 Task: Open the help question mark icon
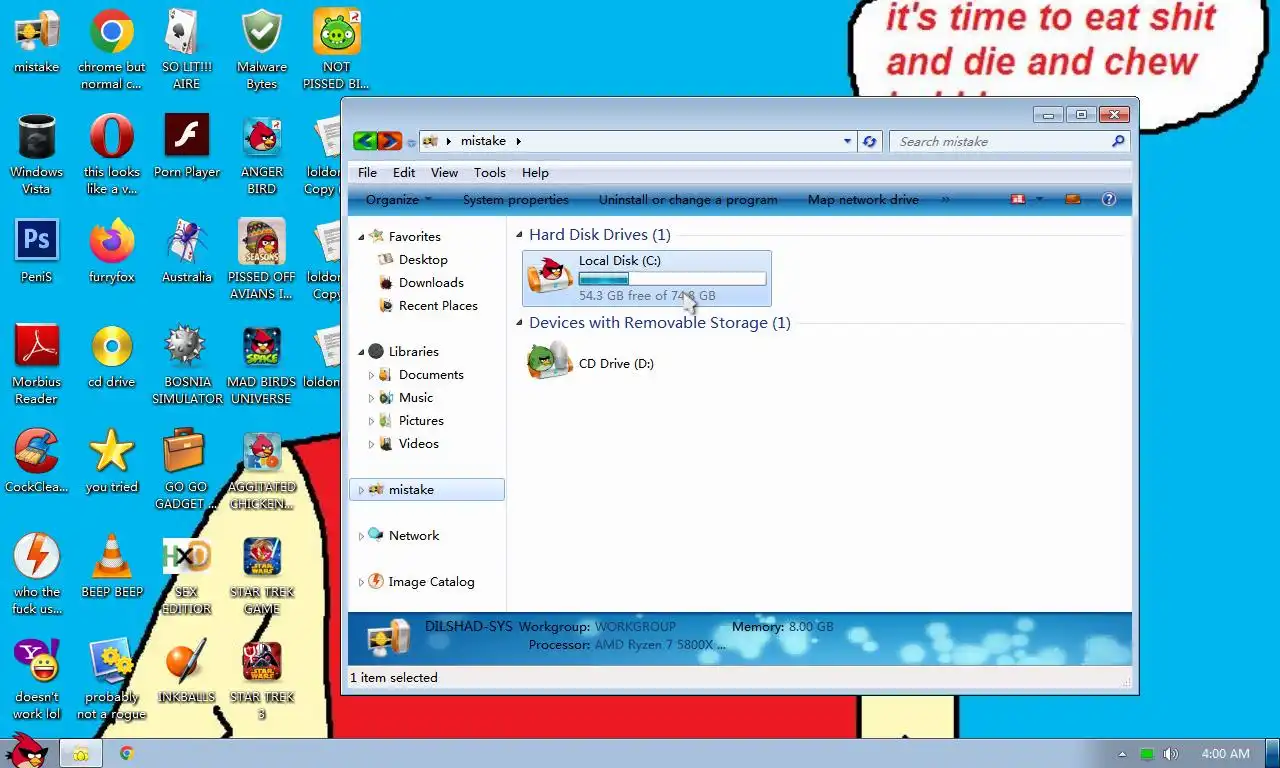pyautogui.click(x=1108, y=199)
